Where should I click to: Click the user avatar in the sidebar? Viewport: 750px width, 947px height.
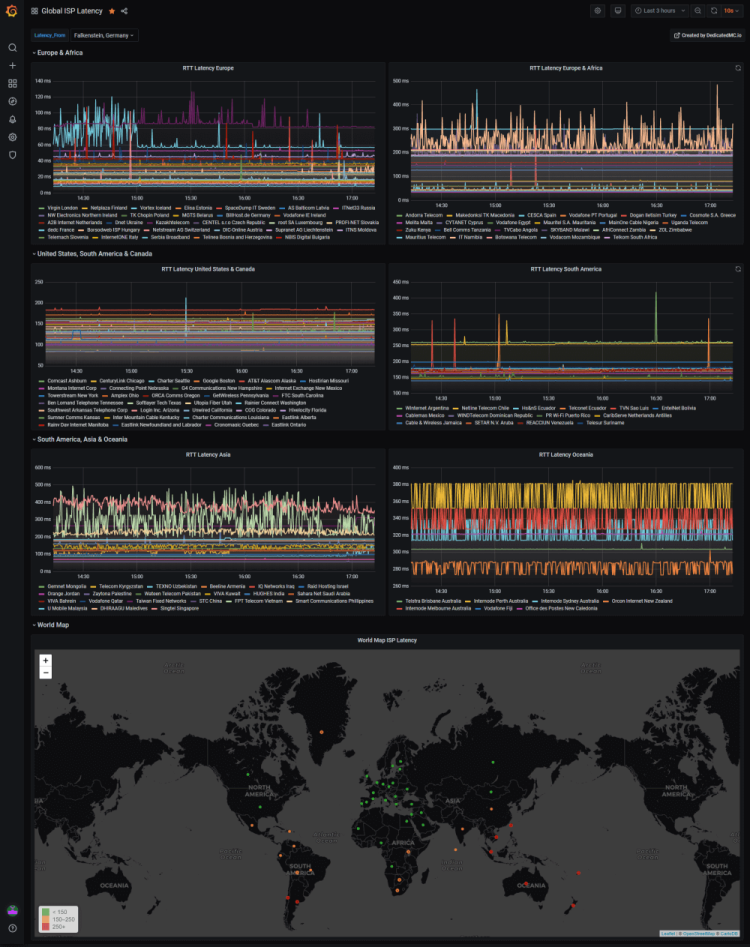[x=12, y=910]
